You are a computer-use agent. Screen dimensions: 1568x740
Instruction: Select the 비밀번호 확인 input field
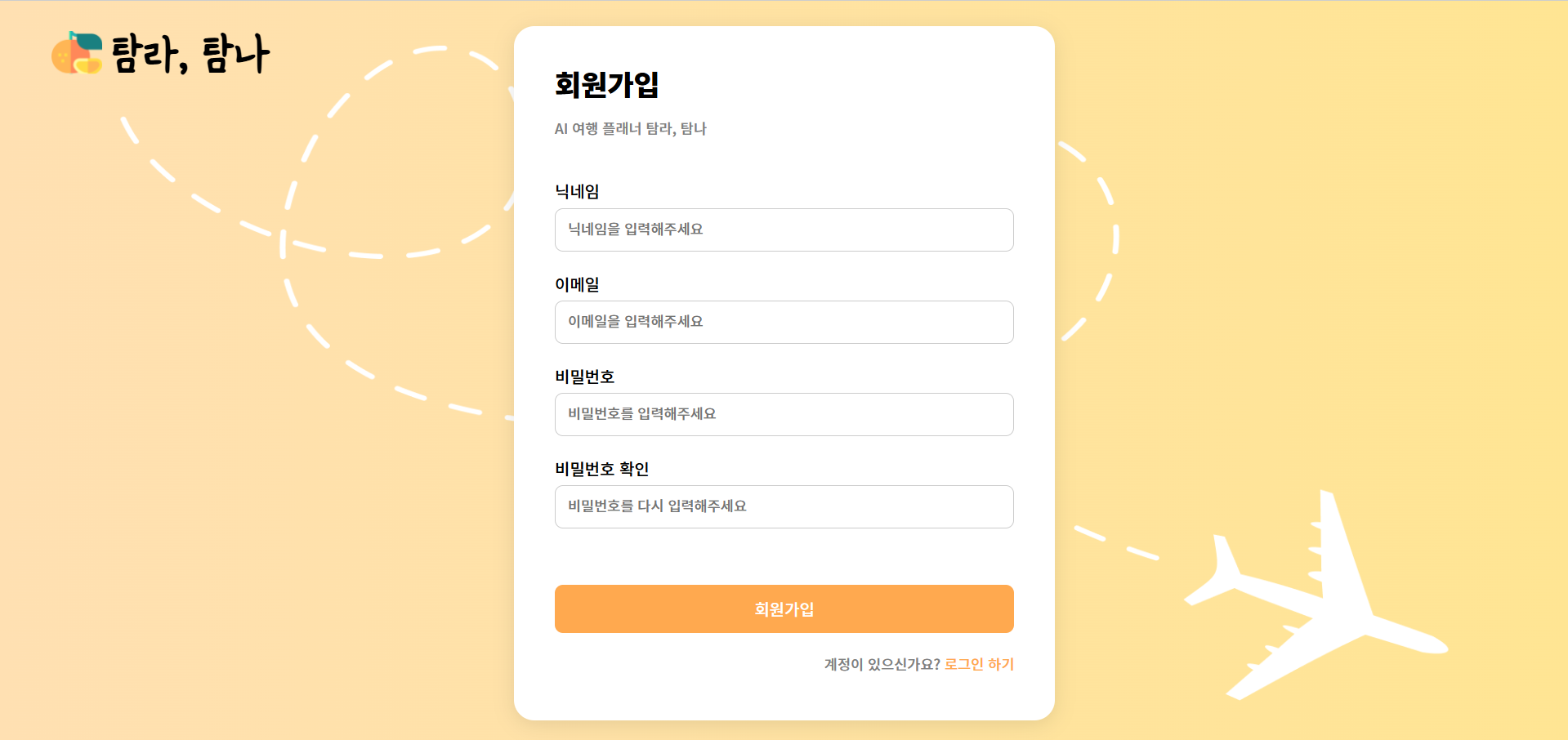point(784,506)
